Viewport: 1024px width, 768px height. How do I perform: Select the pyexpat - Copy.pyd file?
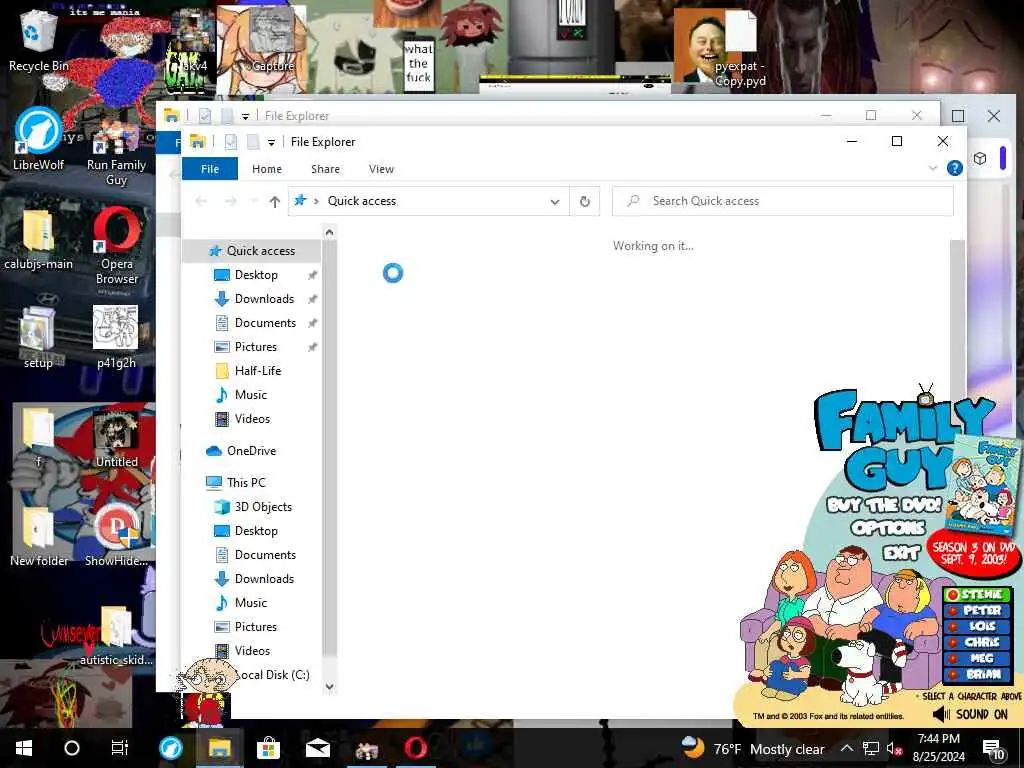(x=739, y=49)
